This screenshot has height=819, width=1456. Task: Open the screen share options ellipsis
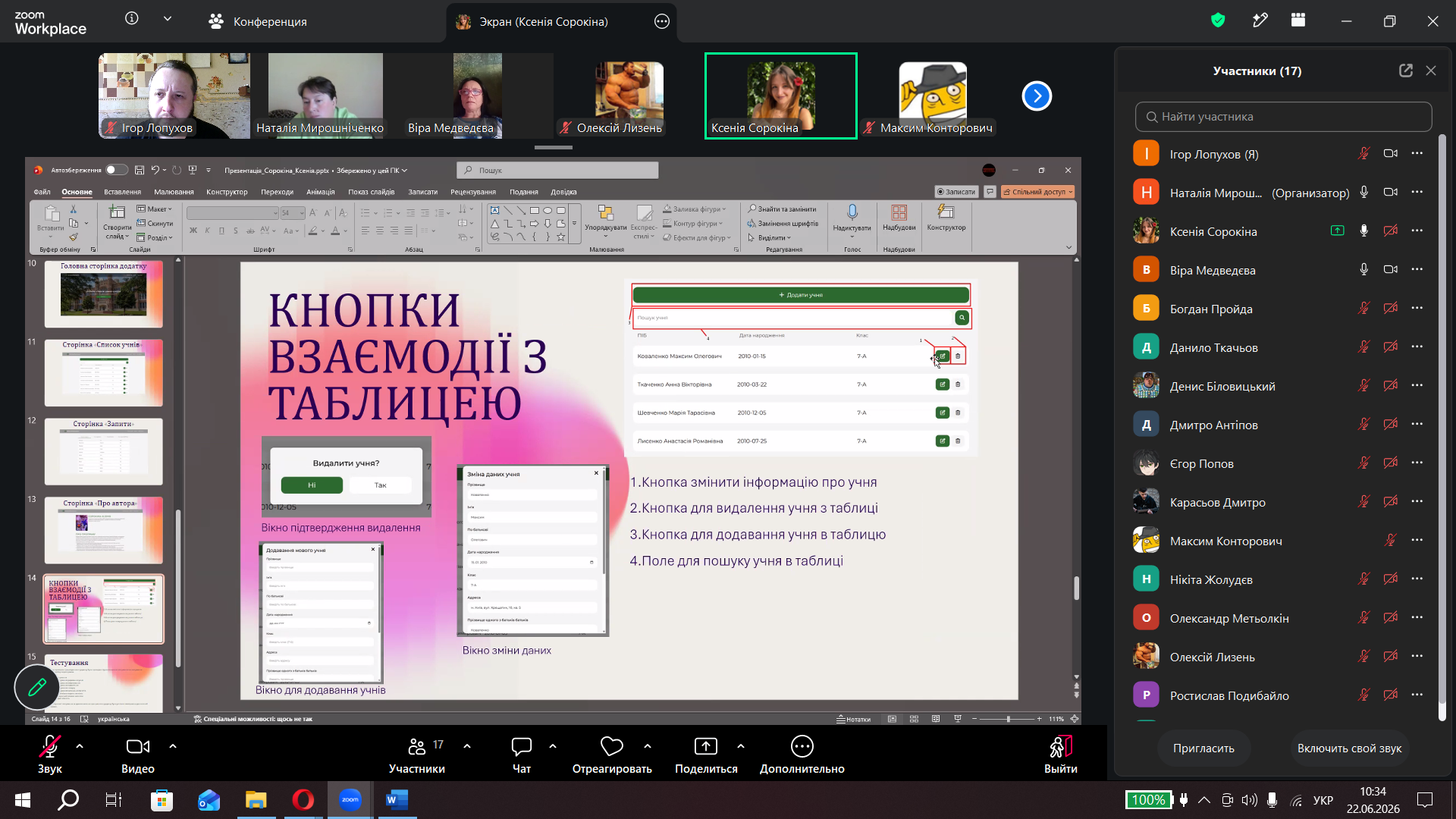coord(662,21)
